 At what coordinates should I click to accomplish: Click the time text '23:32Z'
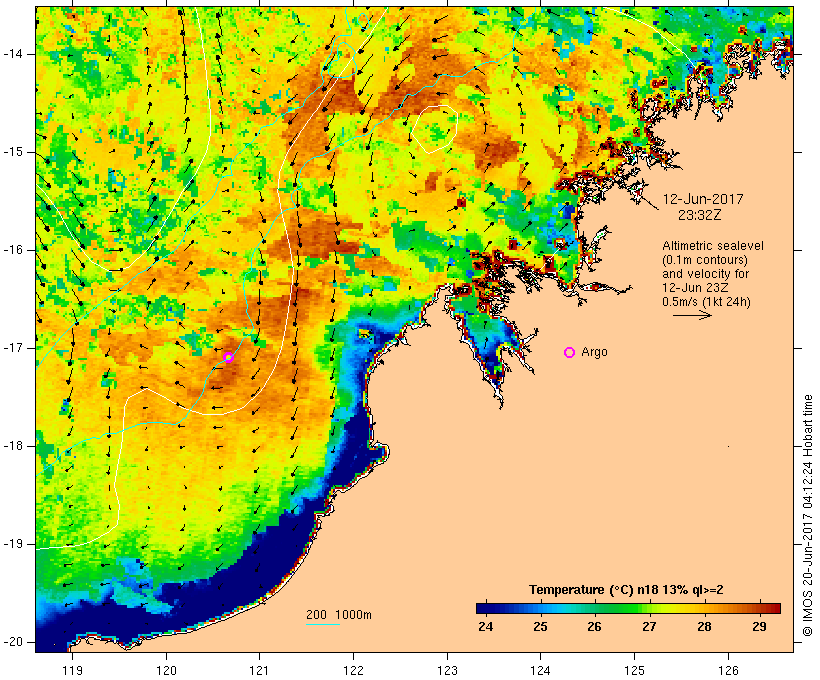point(700,215)
